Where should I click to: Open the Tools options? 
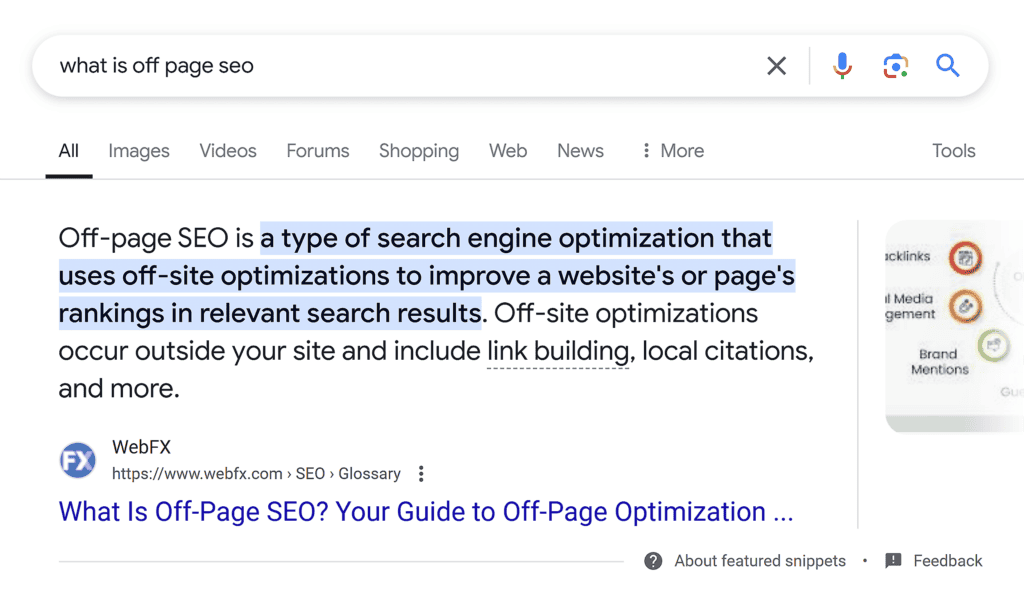[952, 150]
